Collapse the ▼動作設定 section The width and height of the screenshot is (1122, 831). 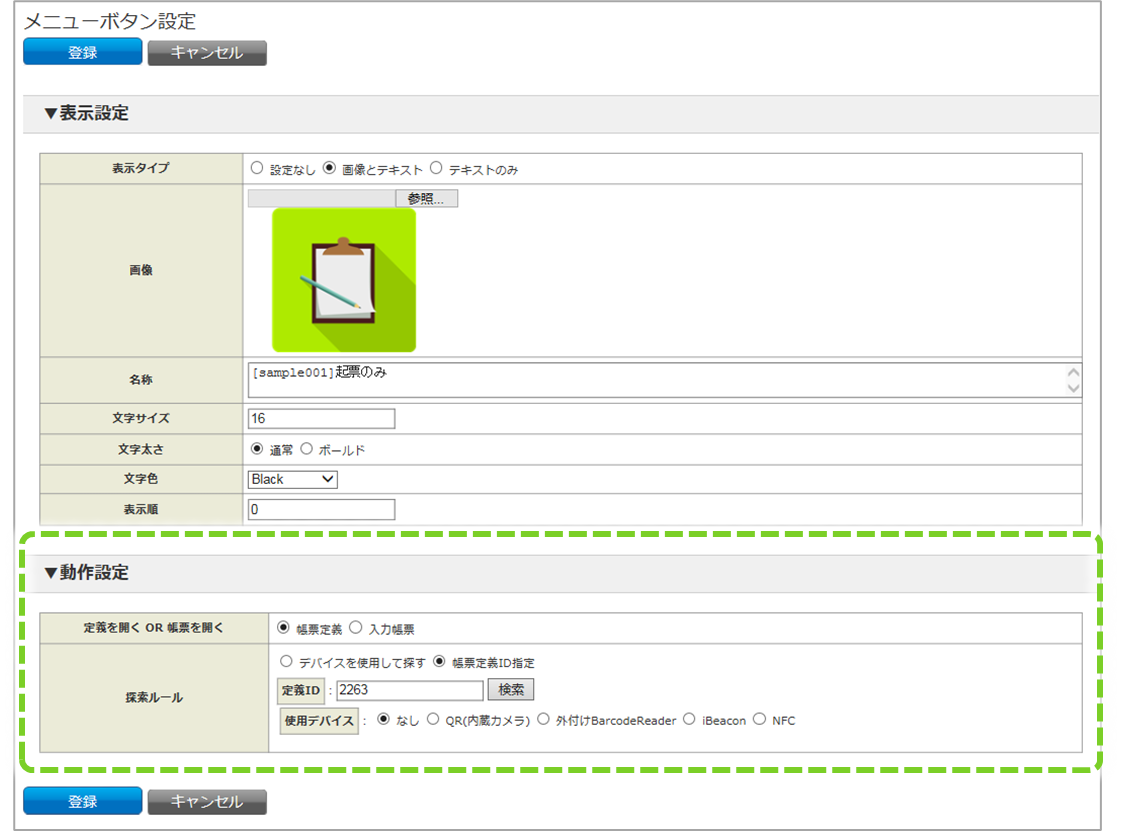pyautogui.click(x=86, y=573)
